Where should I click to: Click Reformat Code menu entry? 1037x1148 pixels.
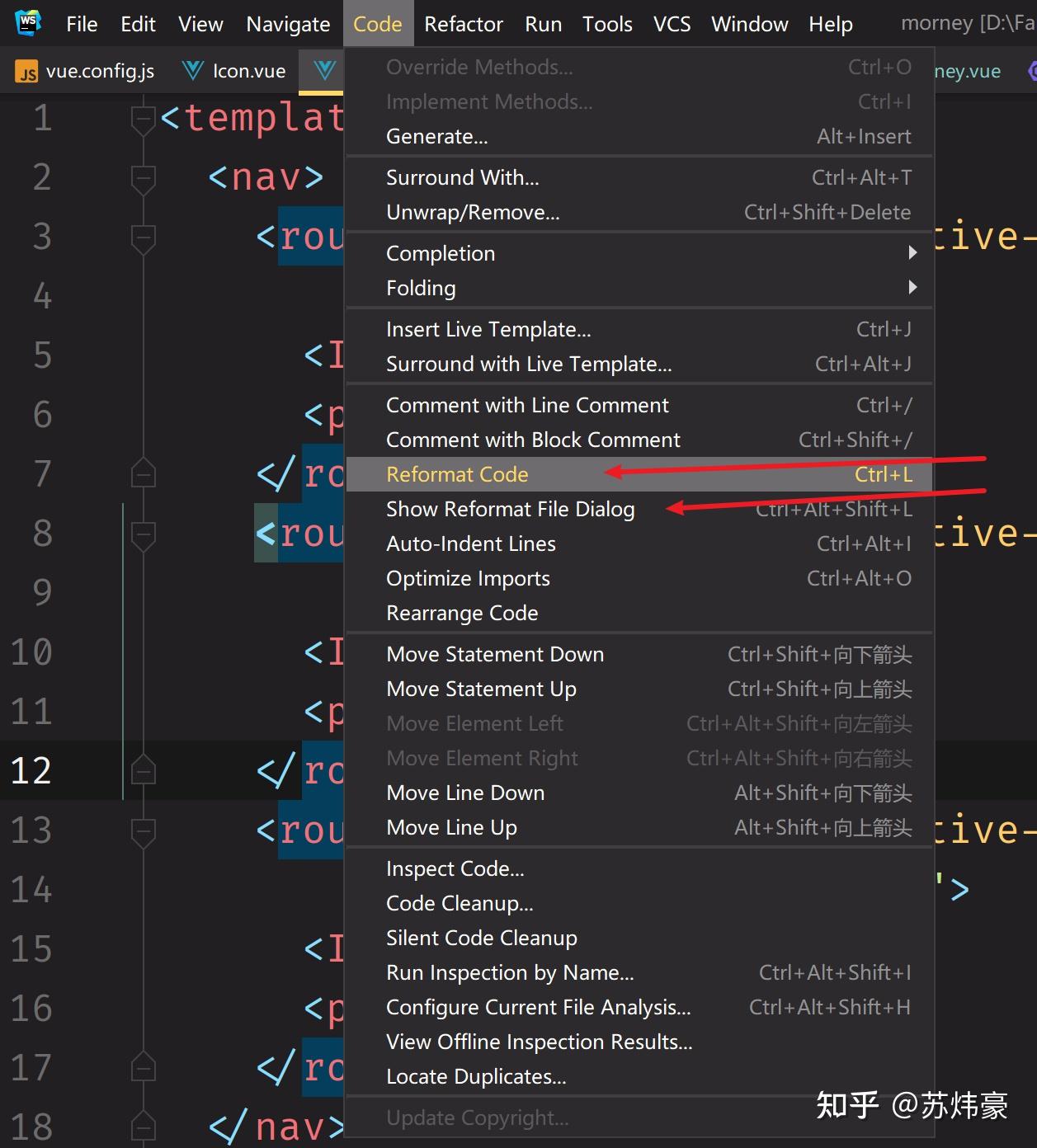coord(639,474)
